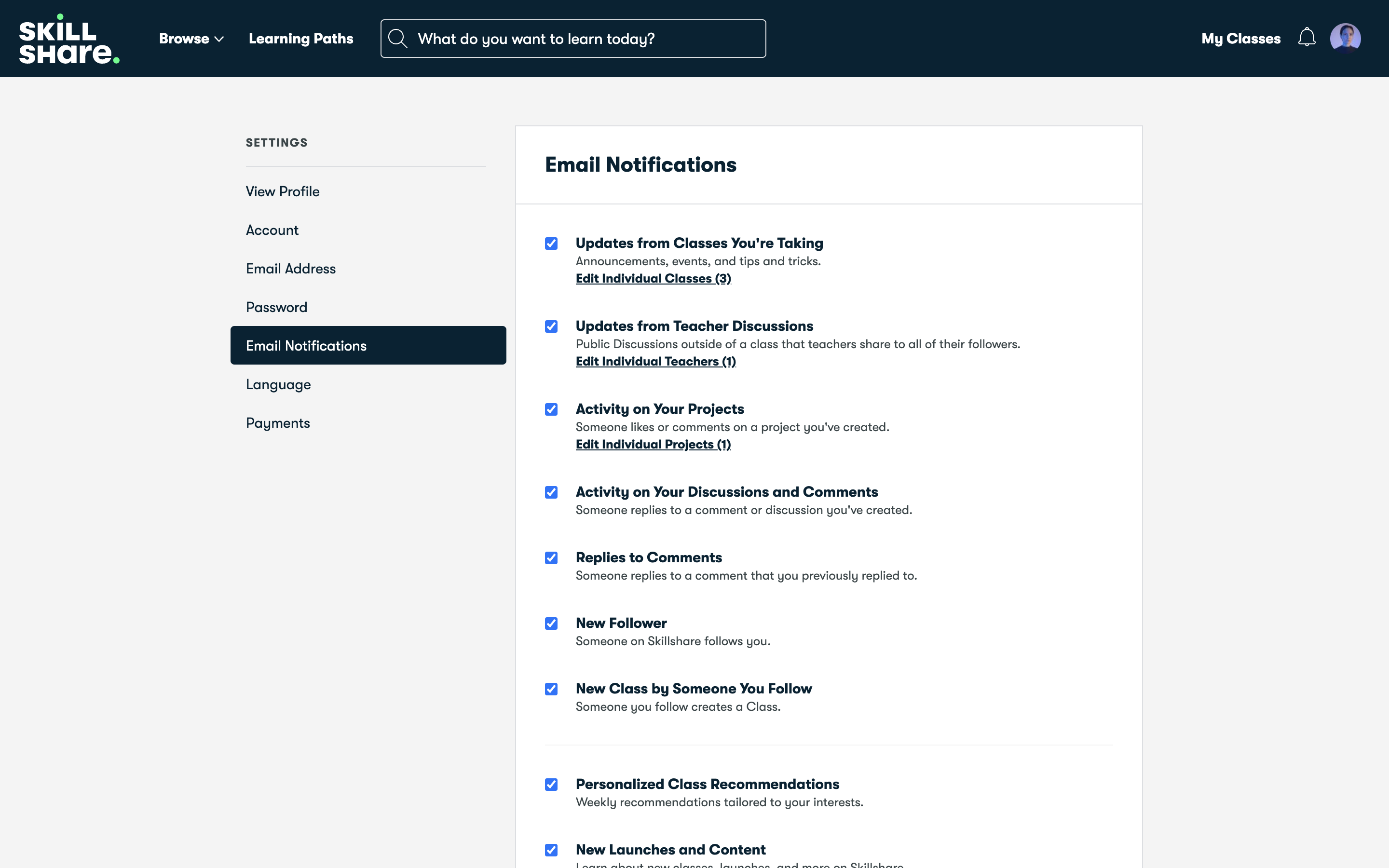The width and height of the screenshot is (1389, 868).
Task: Click the SETTINGS sidebar heading
Action: pos(277,142)
